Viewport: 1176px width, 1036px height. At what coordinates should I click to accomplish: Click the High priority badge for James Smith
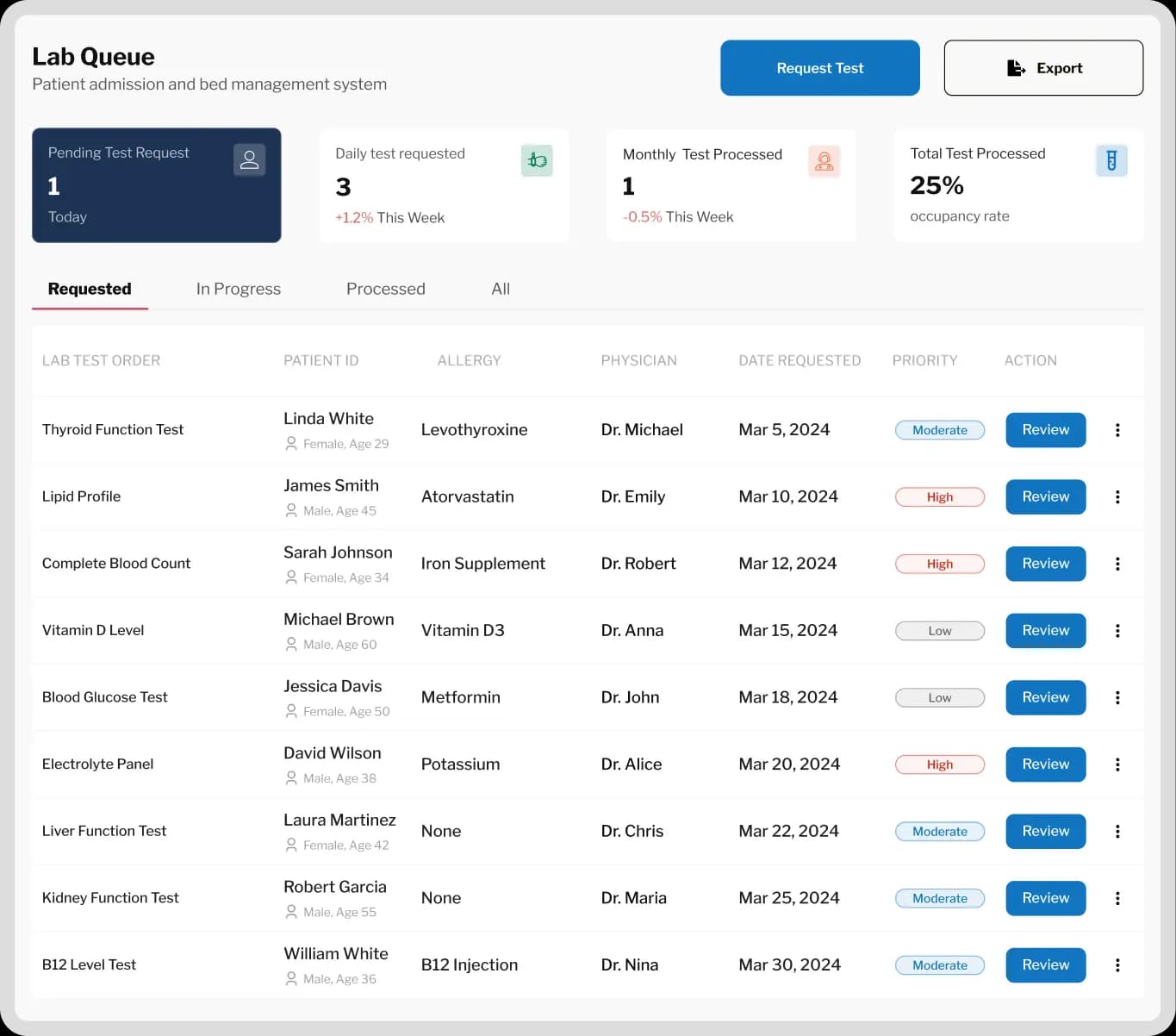point(939,497)
